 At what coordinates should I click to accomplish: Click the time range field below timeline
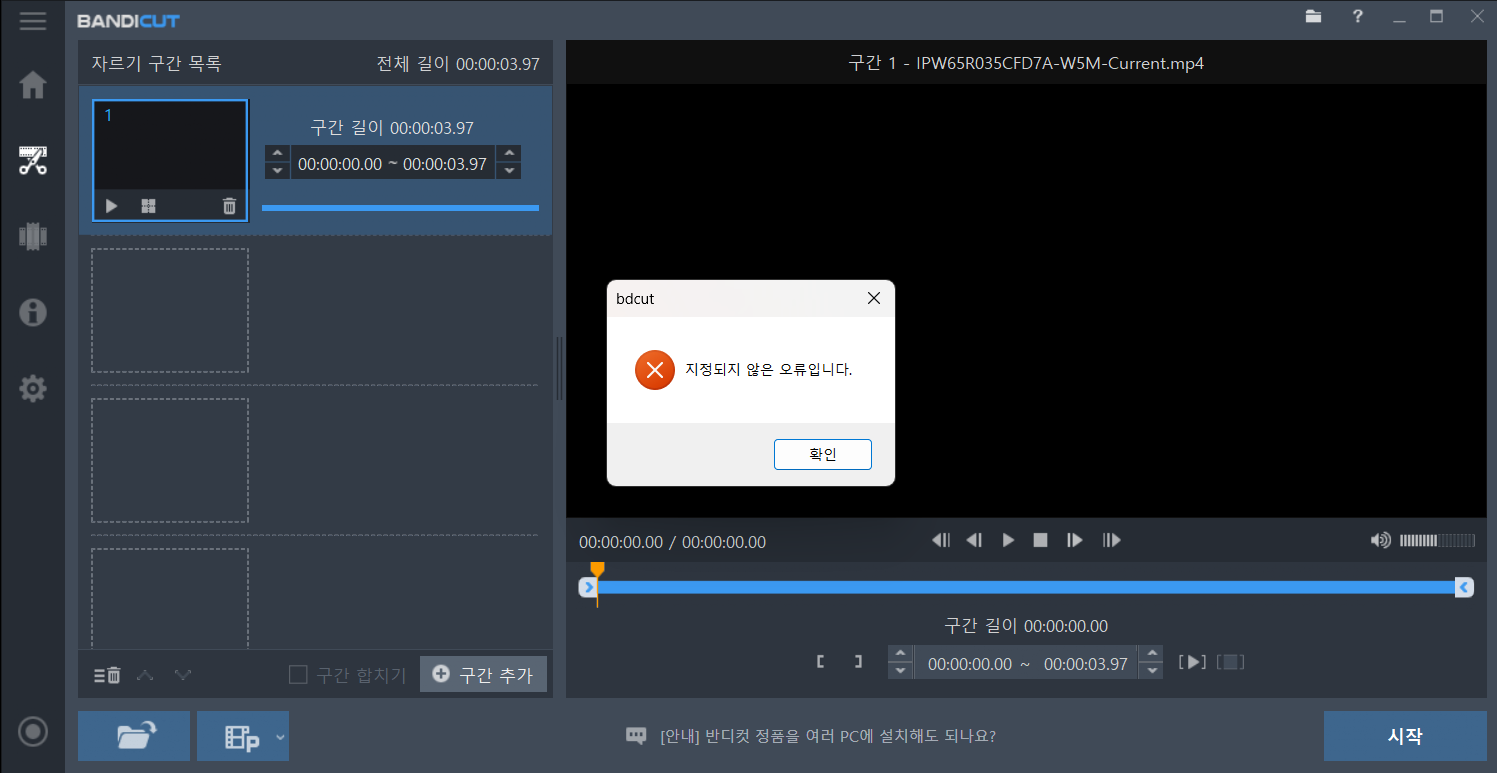1026,663
